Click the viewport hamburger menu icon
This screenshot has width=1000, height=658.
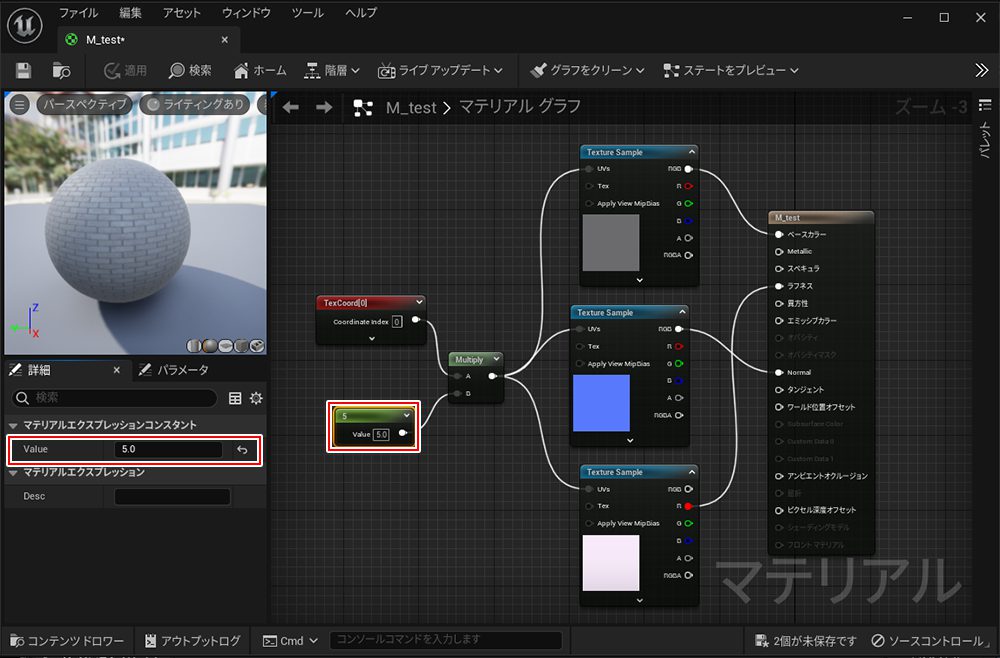(x=19, y=105)
